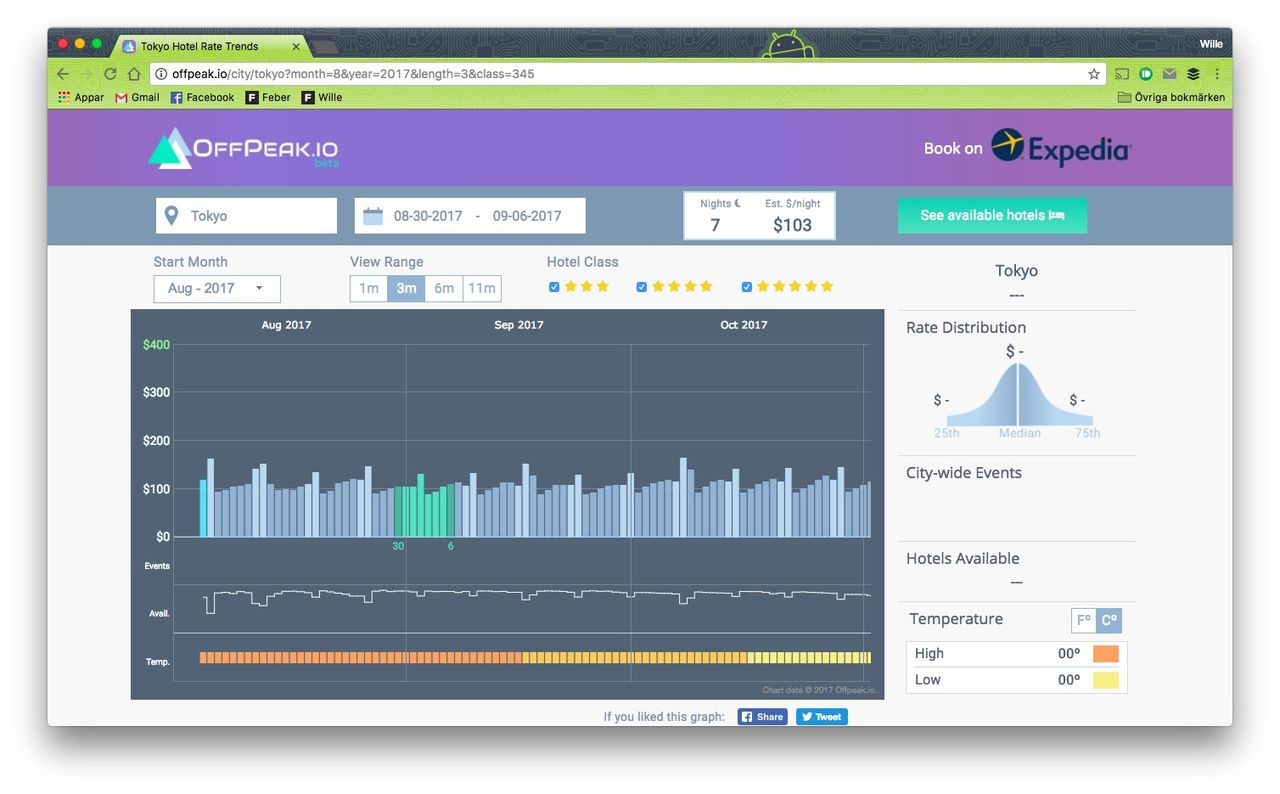Image resolution: width=1280 pixels, height=794 pixels.
Task: Click the calendar icon in date field
Action: pyautogui.click(x=373, y=216)
